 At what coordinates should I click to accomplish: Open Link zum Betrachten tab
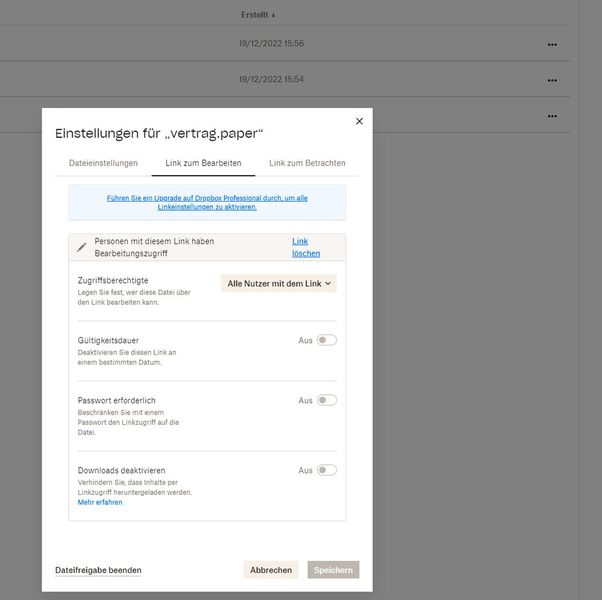[x=307, y=163]
